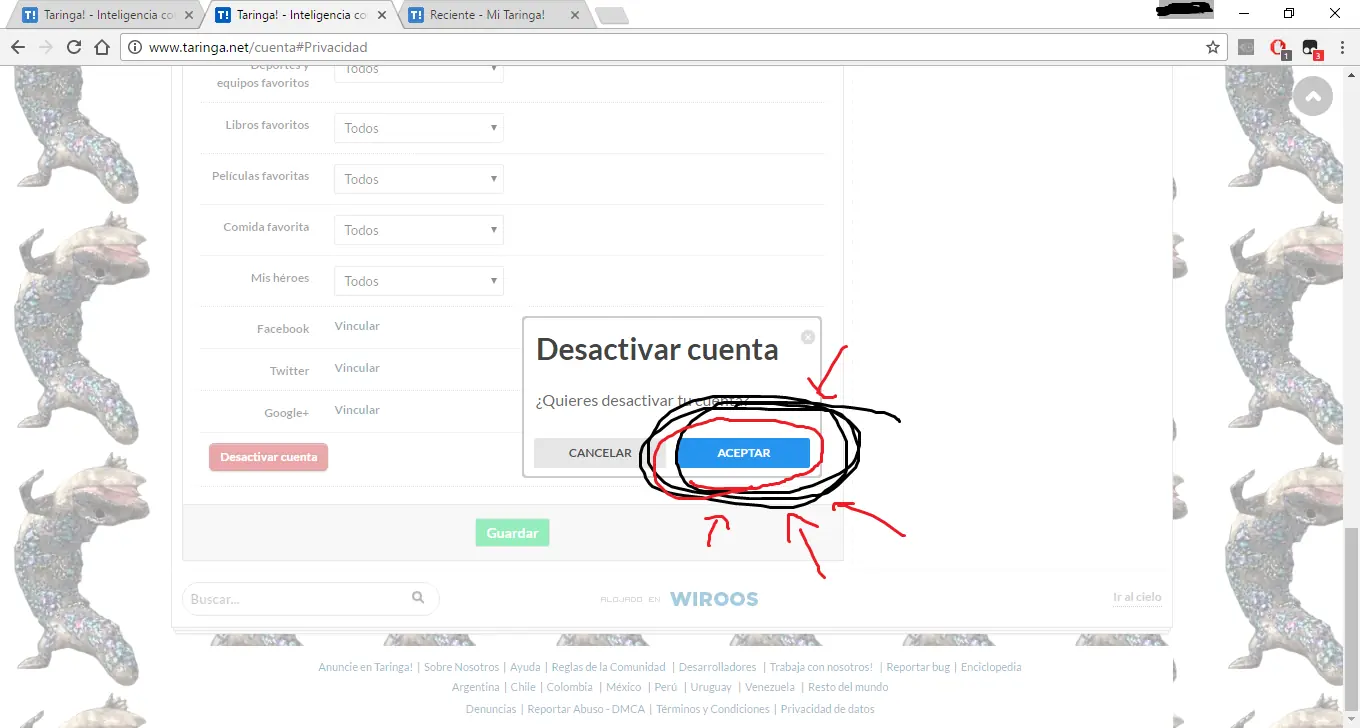Image resolution: width=1360 pixels, height=728 pixels.
Task: Click Vincular next to Twitter
Action: pyautogui.click(x=357, y=368)
